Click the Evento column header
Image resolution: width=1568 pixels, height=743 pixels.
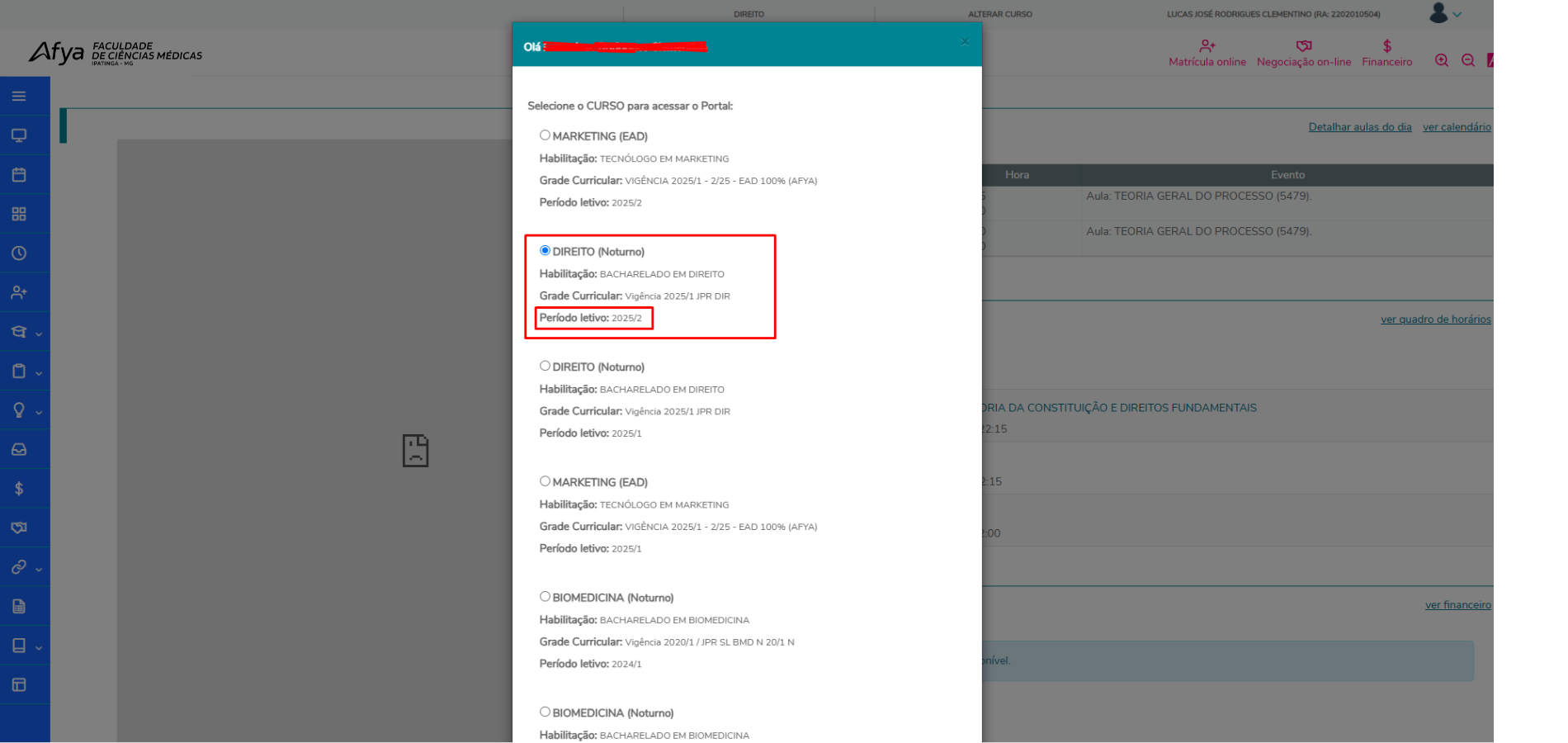[1287, 175]
